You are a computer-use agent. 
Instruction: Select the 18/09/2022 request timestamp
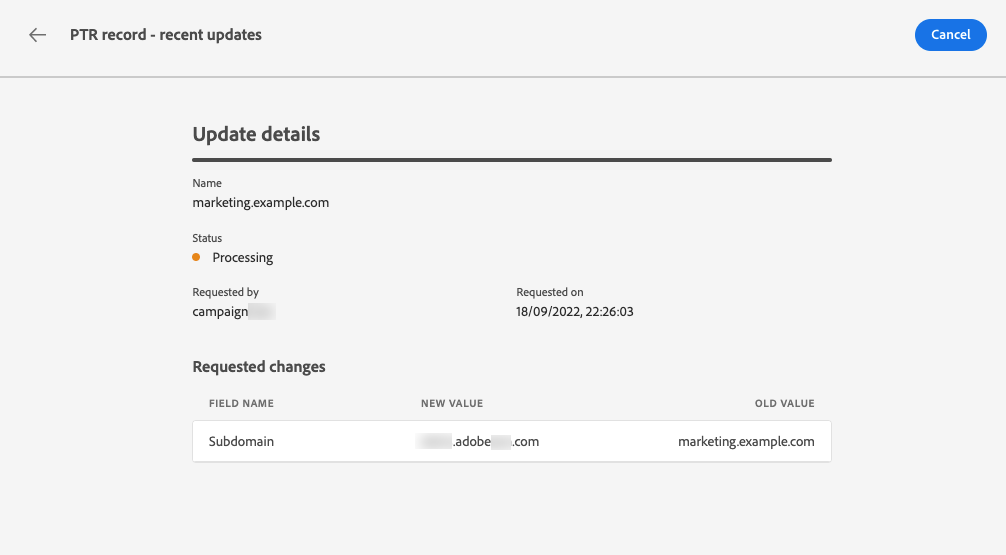point(575,311)
